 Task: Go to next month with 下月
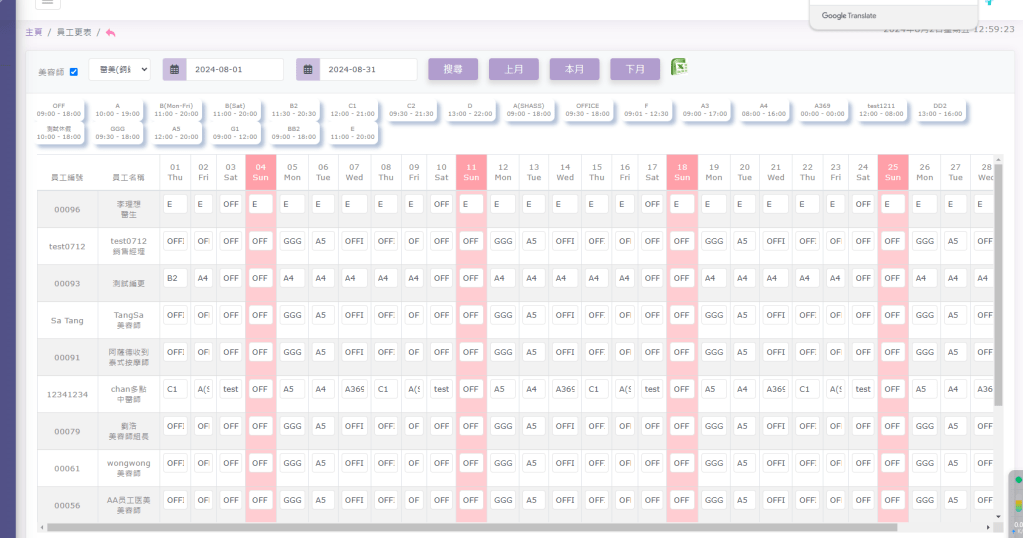tap(635, 70)
